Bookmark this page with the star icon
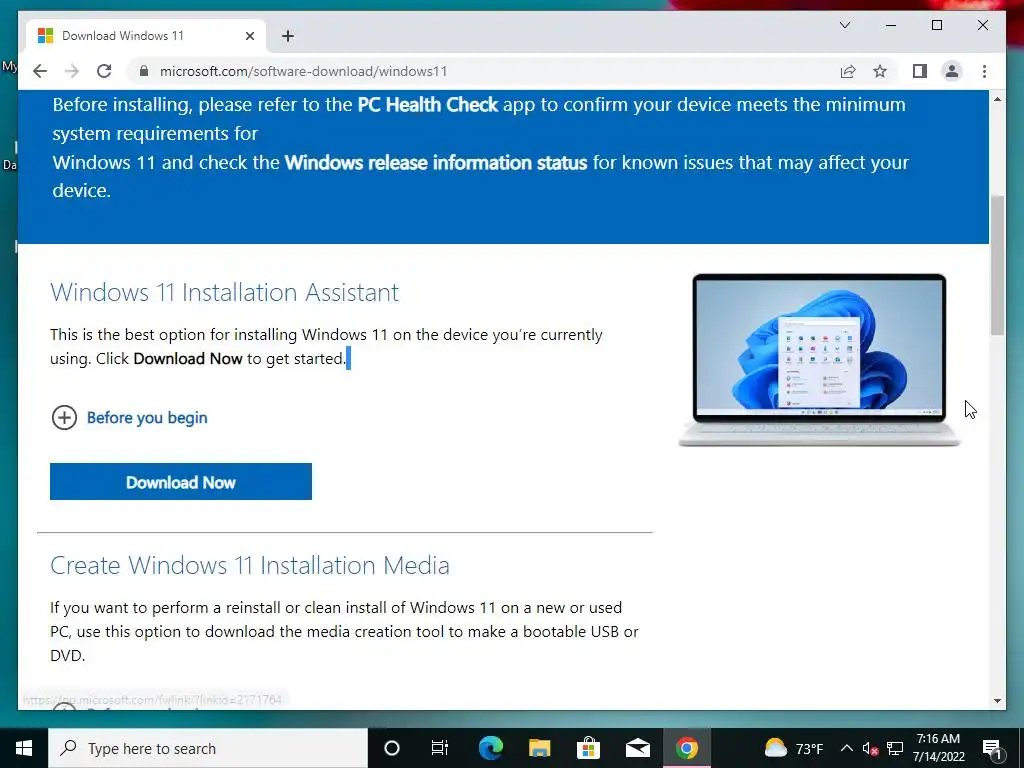1024x768 pixels. point(880,71)
